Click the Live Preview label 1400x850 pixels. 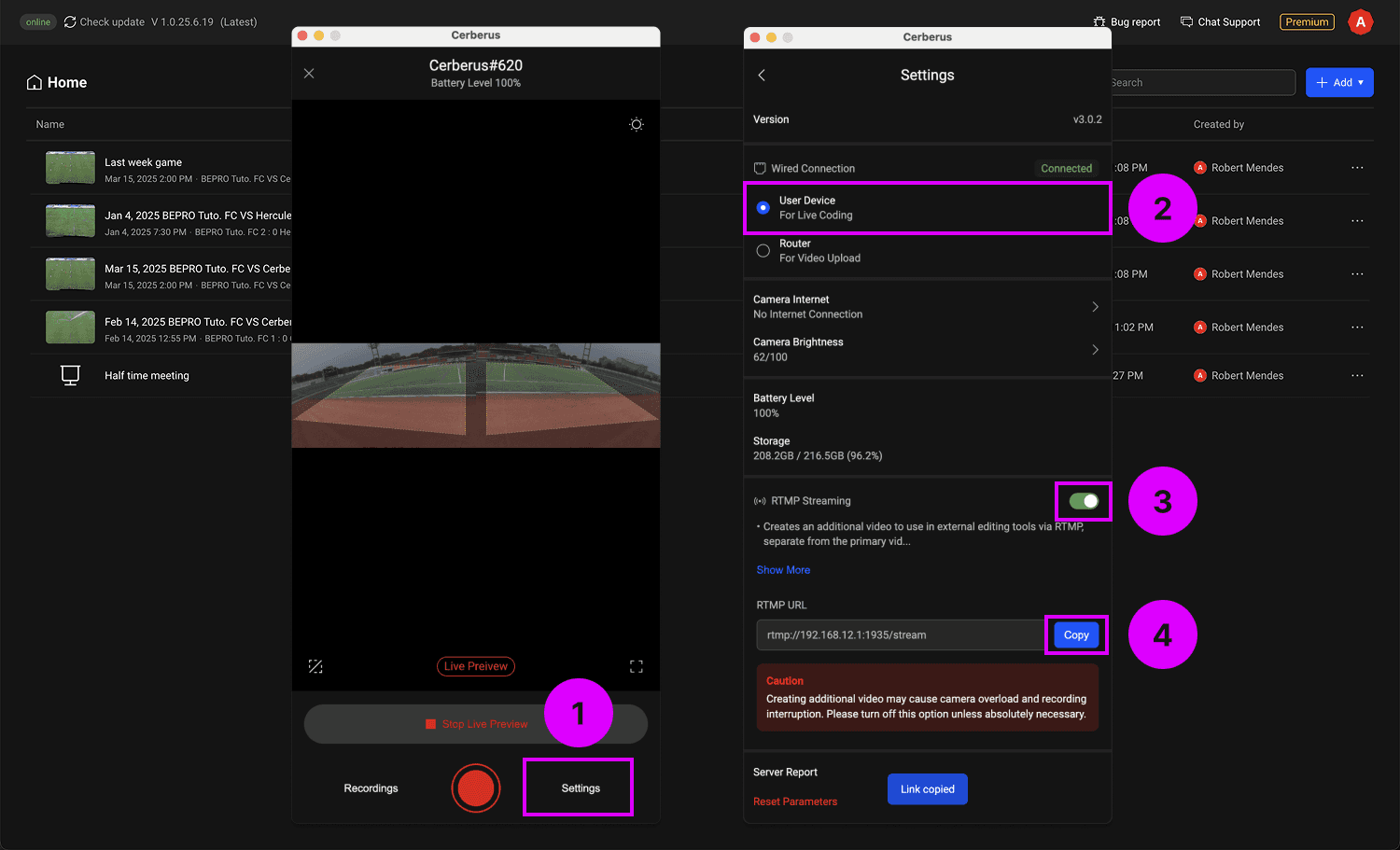[x=476, y=666]
